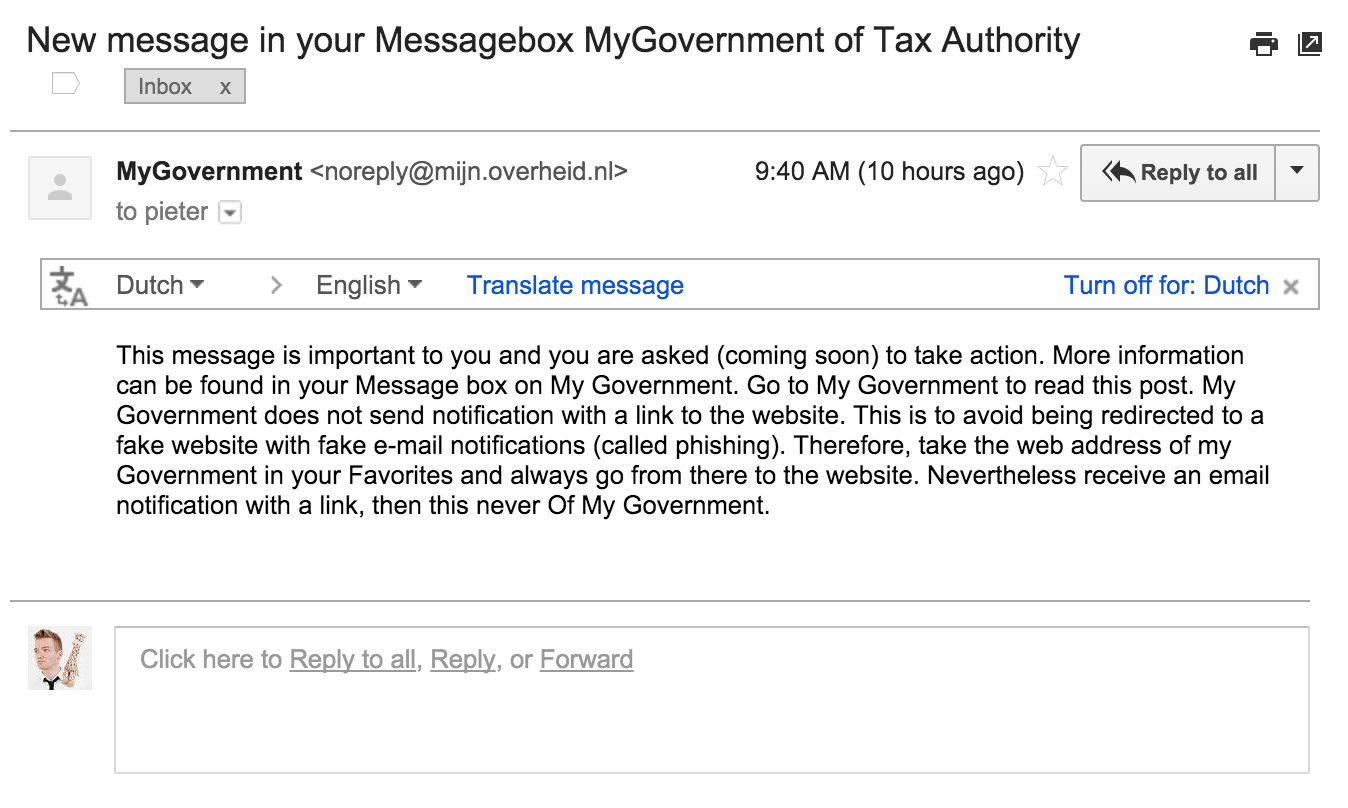Remove the Inbox label via its x
The height and width of the screenshot is (808, 1348).
click(224, 86)
